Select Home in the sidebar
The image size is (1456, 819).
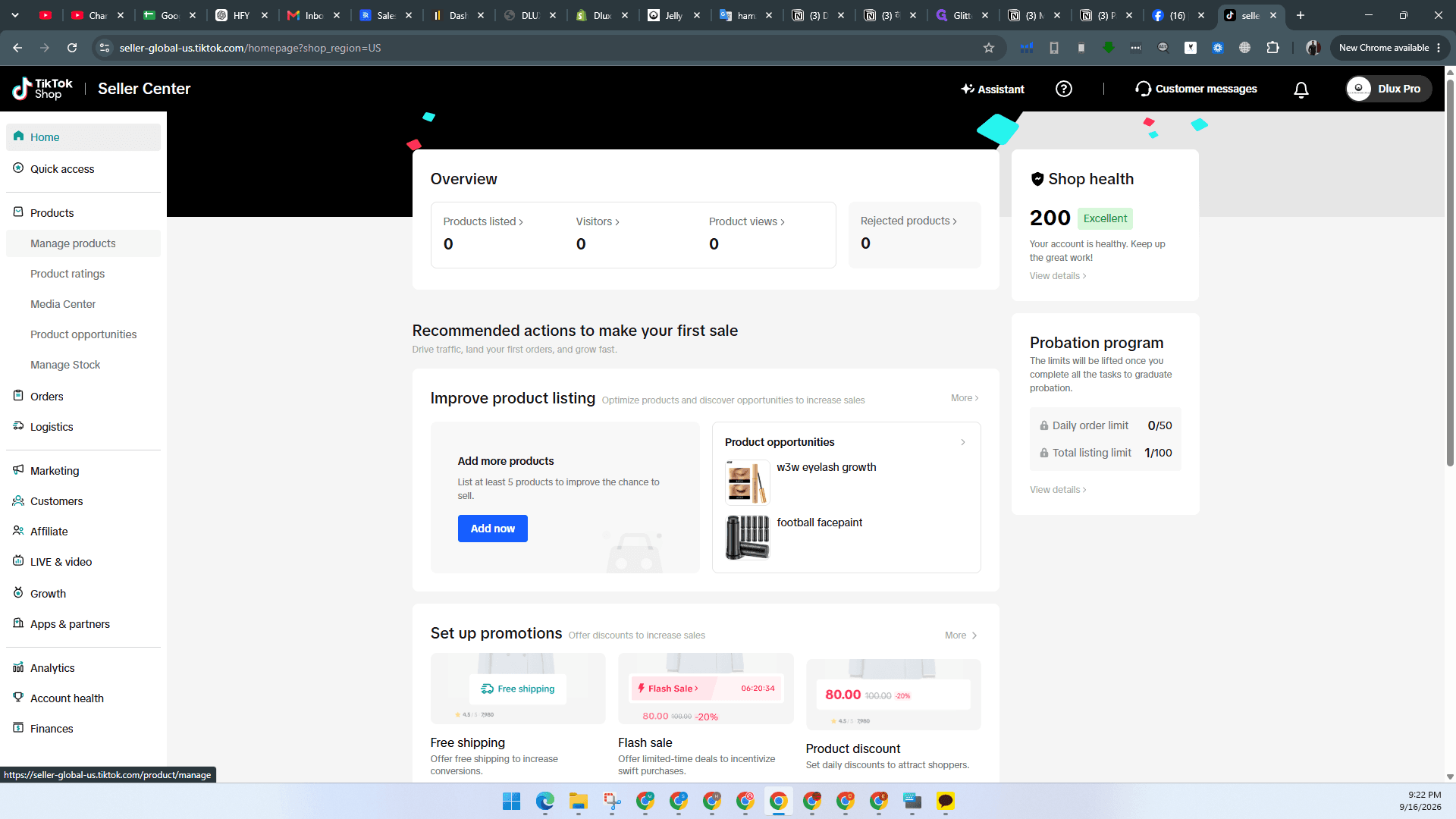(83, 137)
